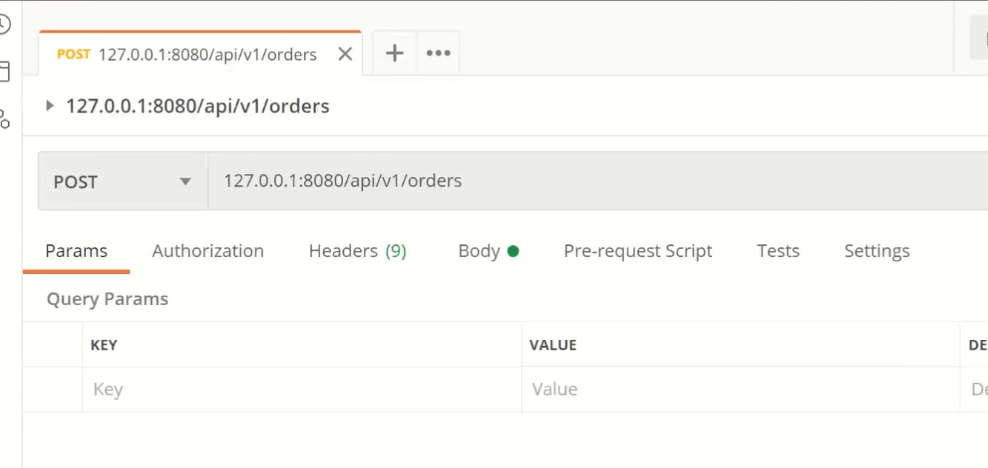Click the request URL input field

(597, 181)
